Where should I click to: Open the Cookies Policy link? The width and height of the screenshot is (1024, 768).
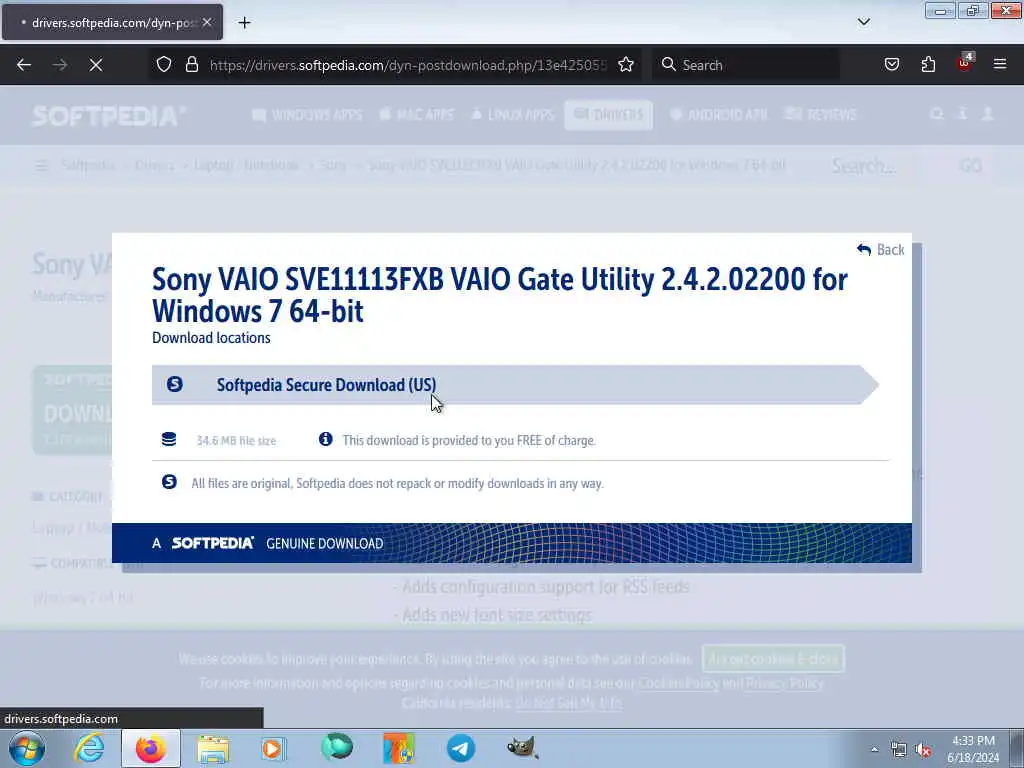(678, 683)
